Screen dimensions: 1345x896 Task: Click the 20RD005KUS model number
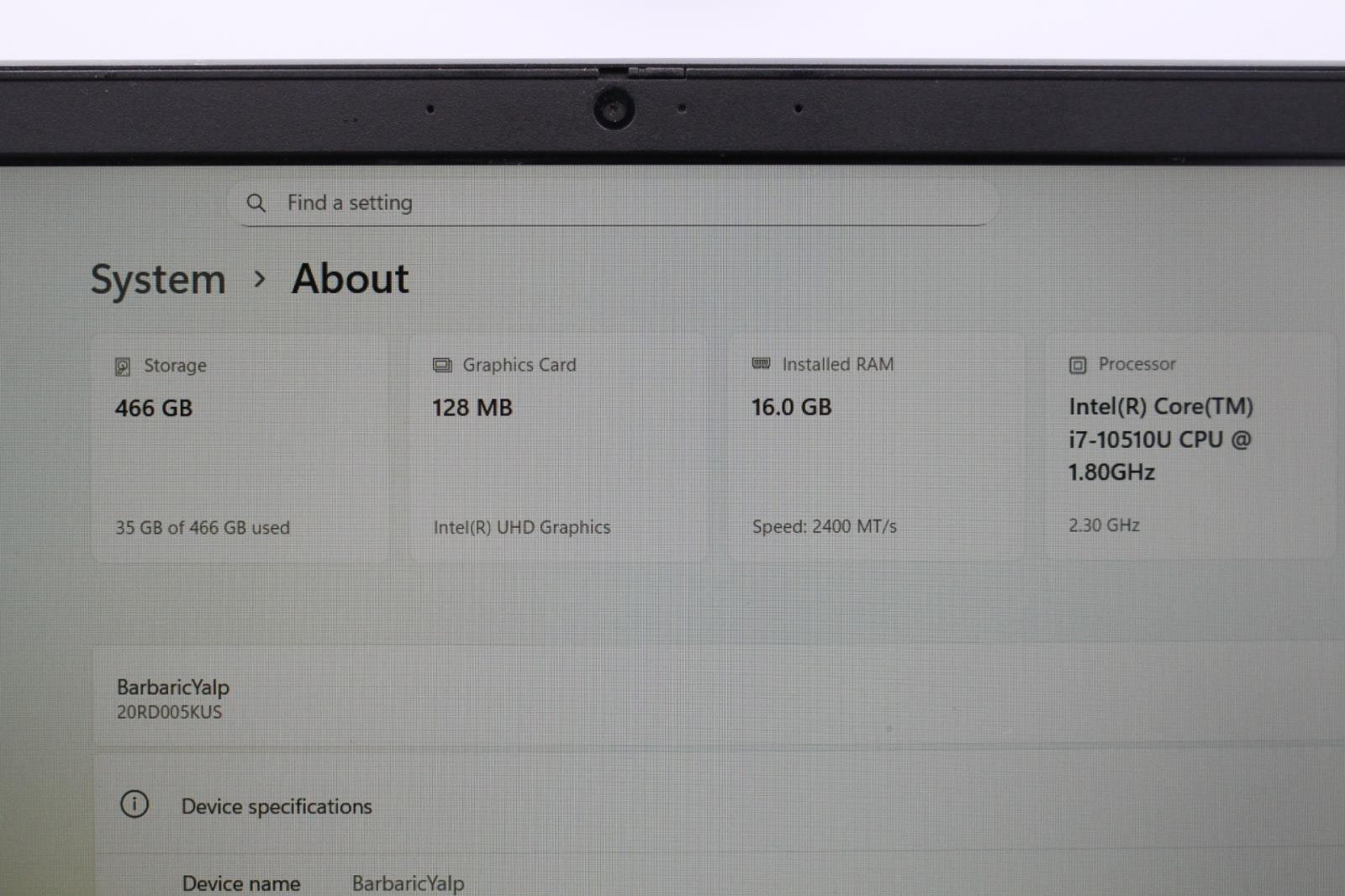170,713
